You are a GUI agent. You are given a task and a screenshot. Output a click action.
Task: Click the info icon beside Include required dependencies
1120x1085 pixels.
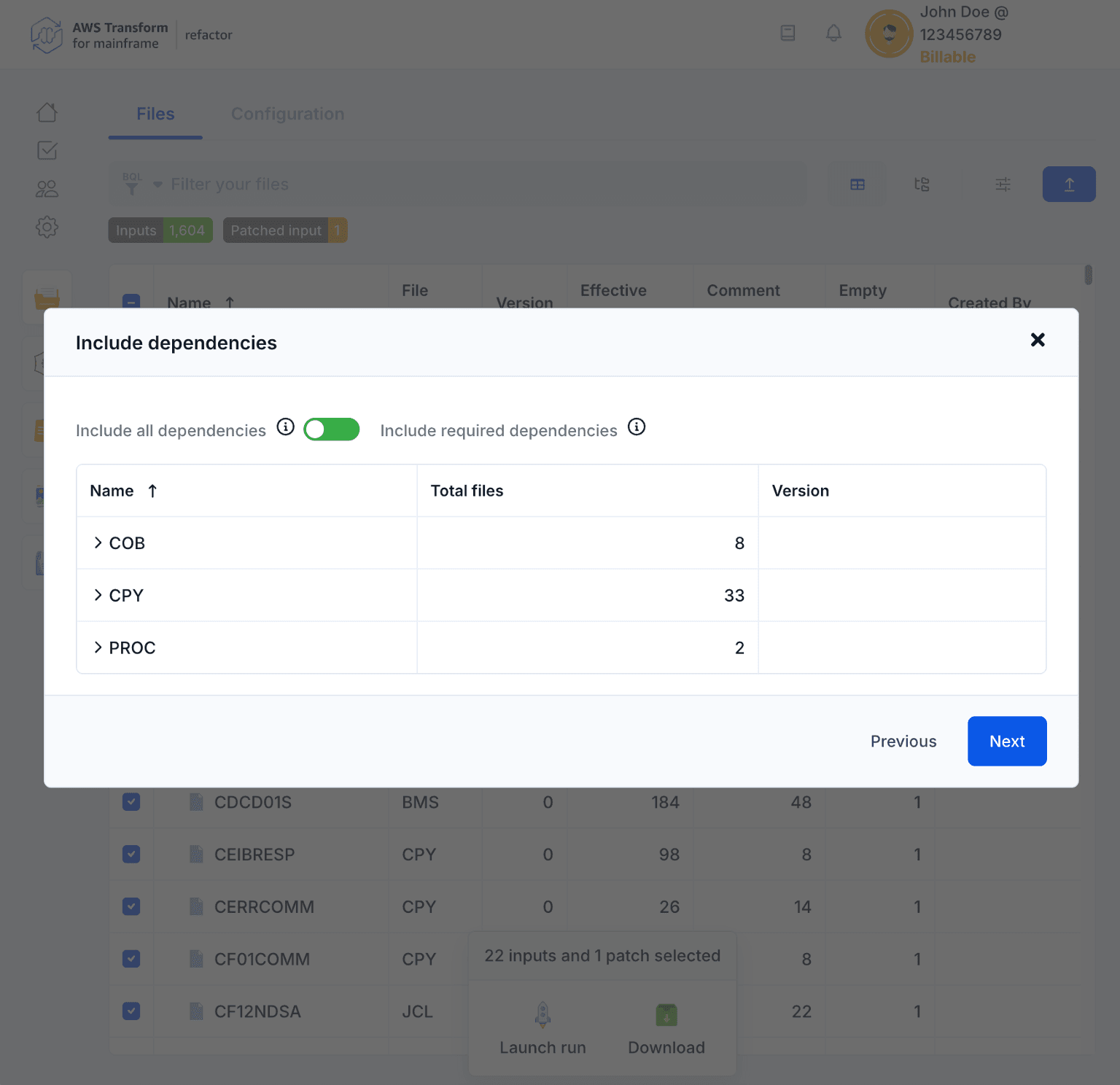click(637, 427)
